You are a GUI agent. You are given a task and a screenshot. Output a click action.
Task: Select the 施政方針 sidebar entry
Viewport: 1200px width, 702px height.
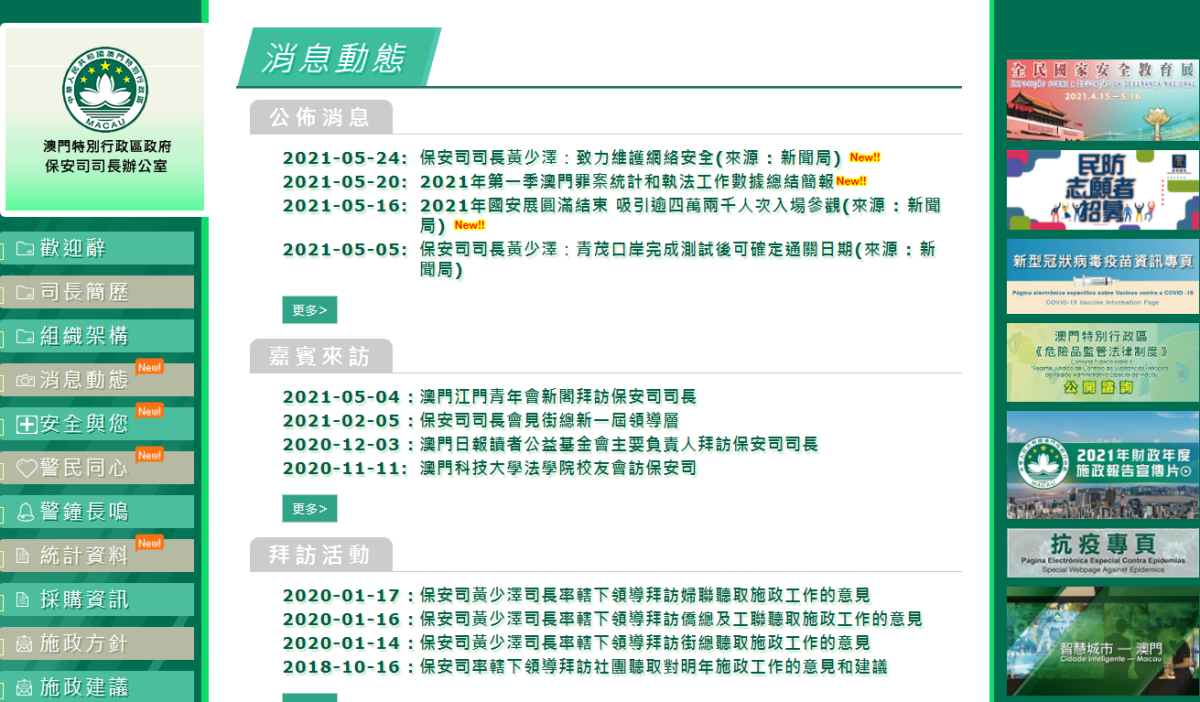(85, 645)
